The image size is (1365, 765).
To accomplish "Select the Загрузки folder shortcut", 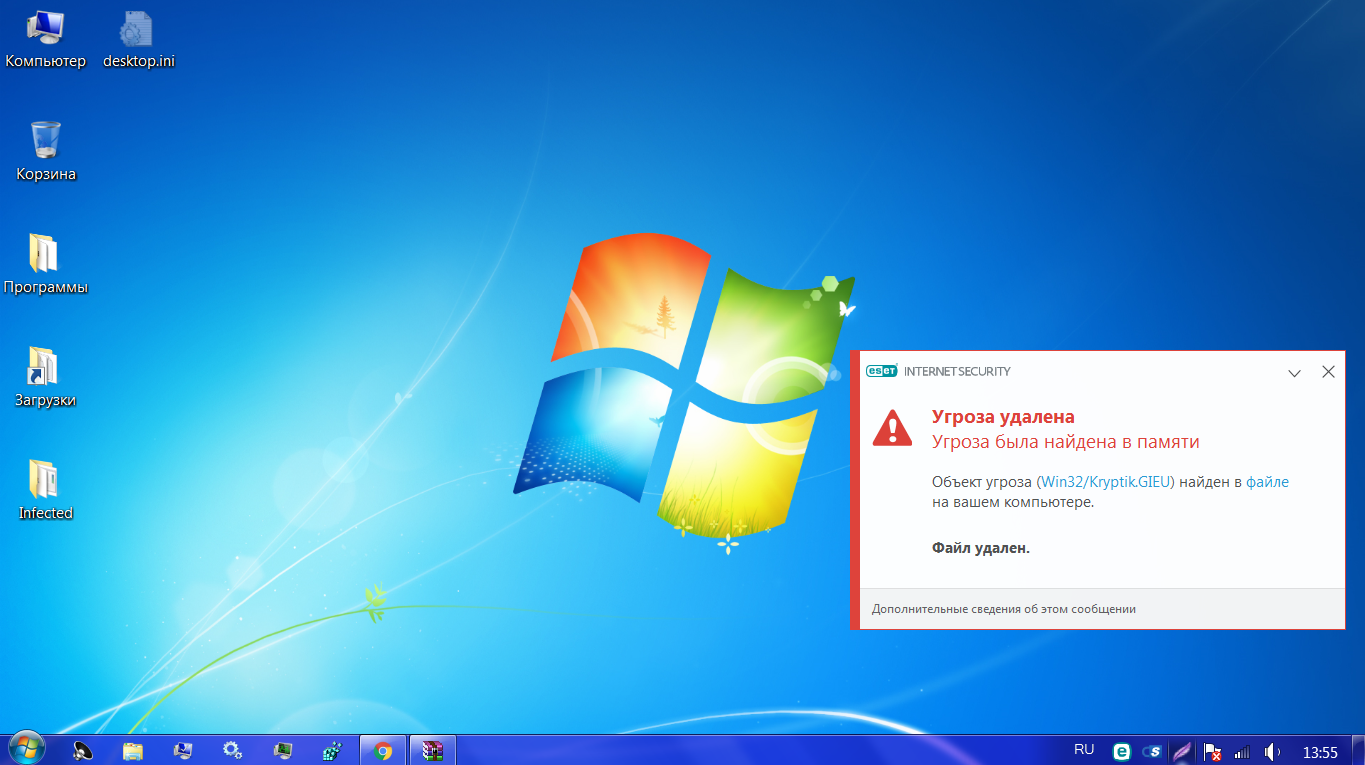I will [x=46, y=378].
